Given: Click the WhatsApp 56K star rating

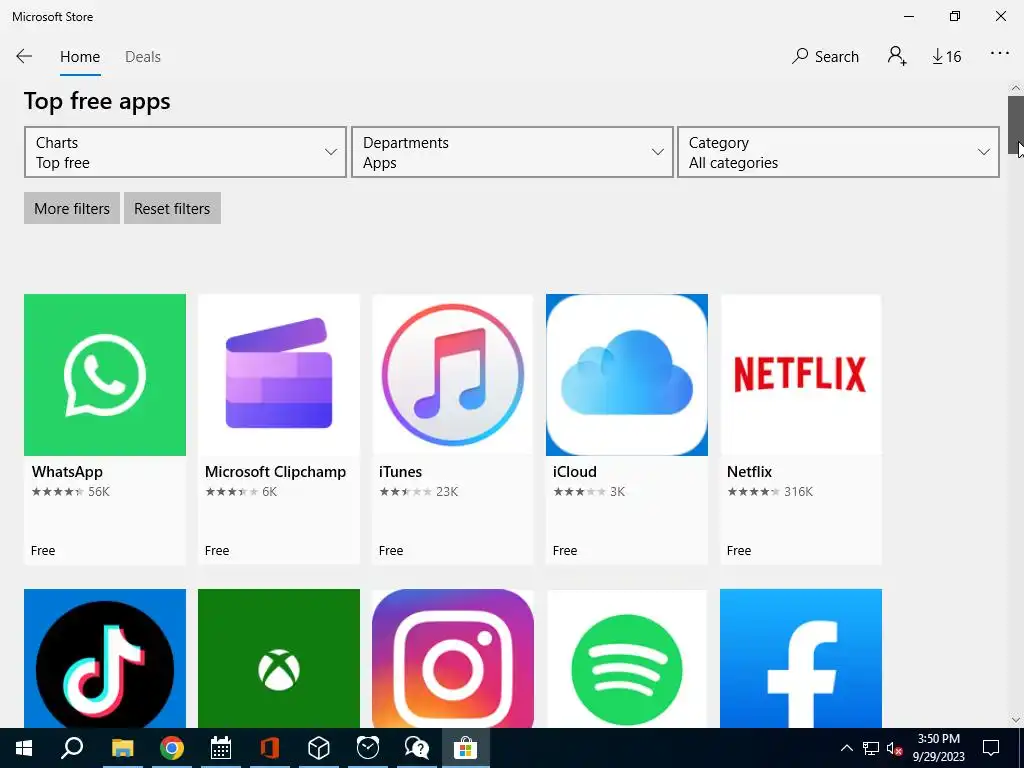Looking at the screenshot, I should tap(71, 492).
